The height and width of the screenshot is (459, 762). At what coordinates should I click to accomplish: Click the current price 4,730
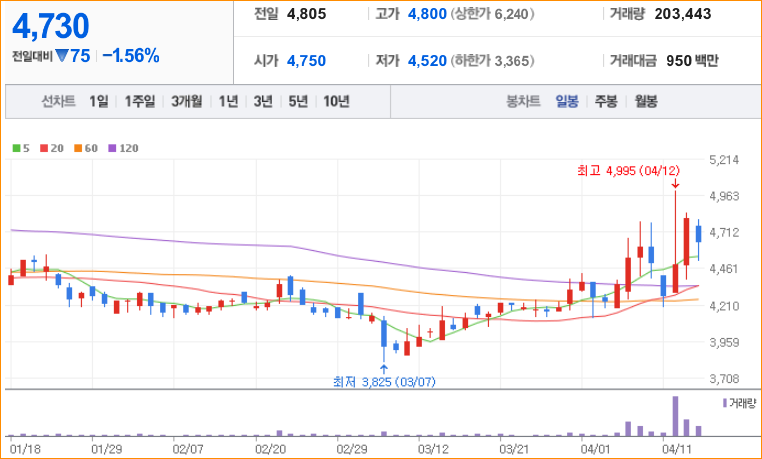[x=51, y=26]
